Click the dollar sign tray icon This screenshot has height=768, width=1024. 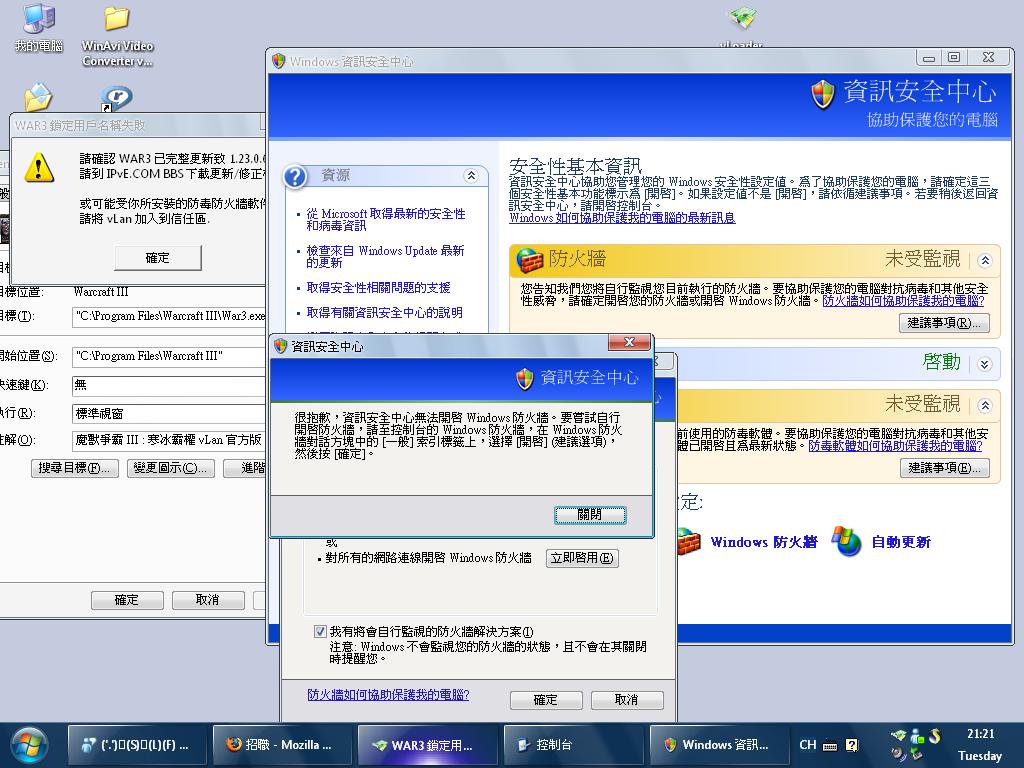point(935,736)
